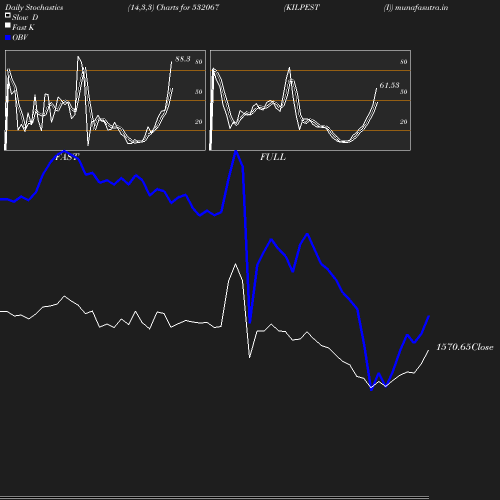This screenshot has width=500, height=500.
Task: Click the 50 axis label in FAST chart
Action: pyautogui.click(x=199, y=92)
